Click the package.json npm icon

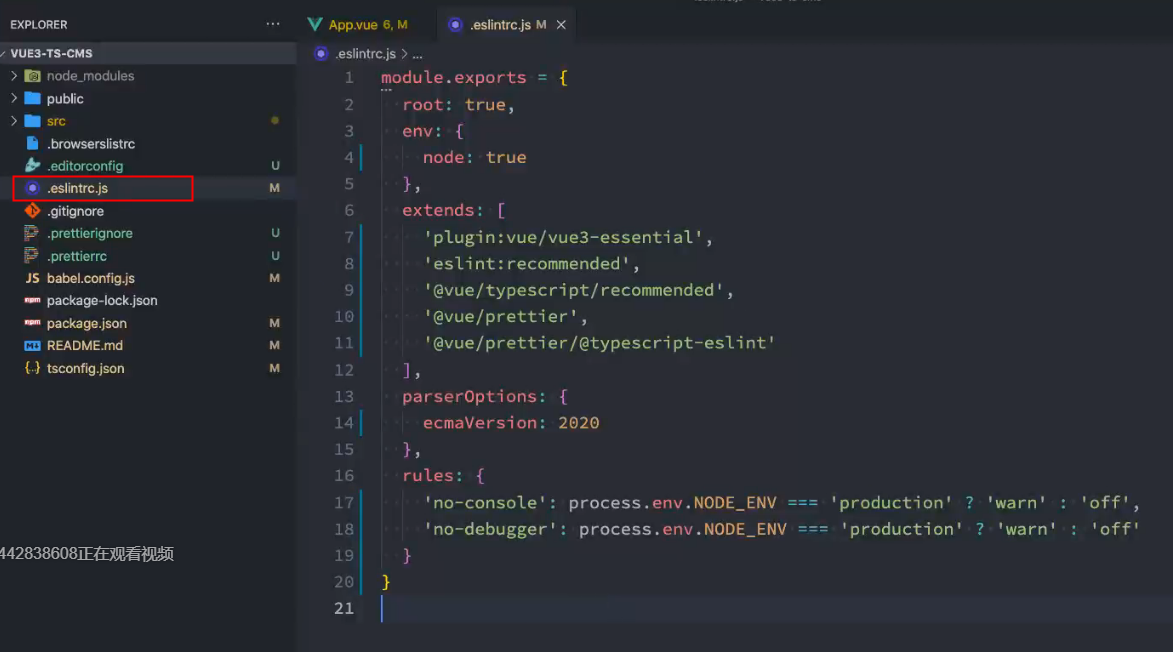coord(32,322)
